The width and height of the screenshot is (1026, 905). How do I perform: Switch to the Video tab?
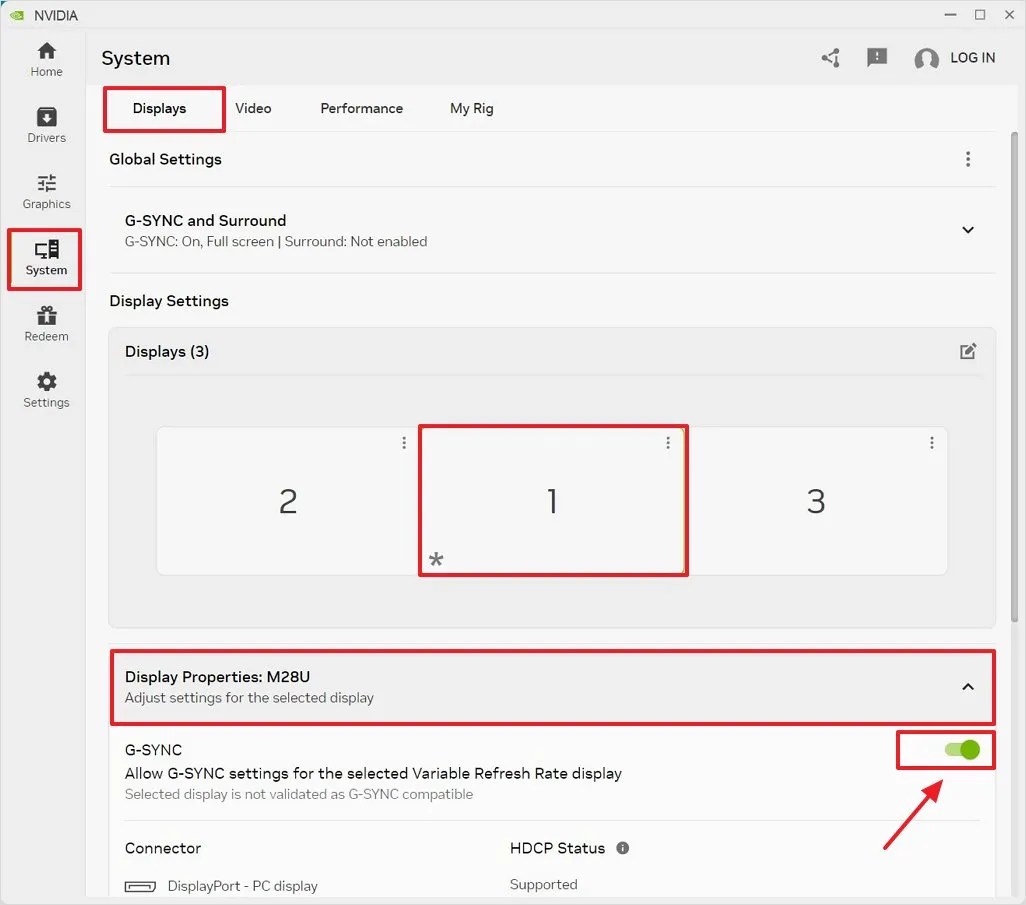click(253, 108)
